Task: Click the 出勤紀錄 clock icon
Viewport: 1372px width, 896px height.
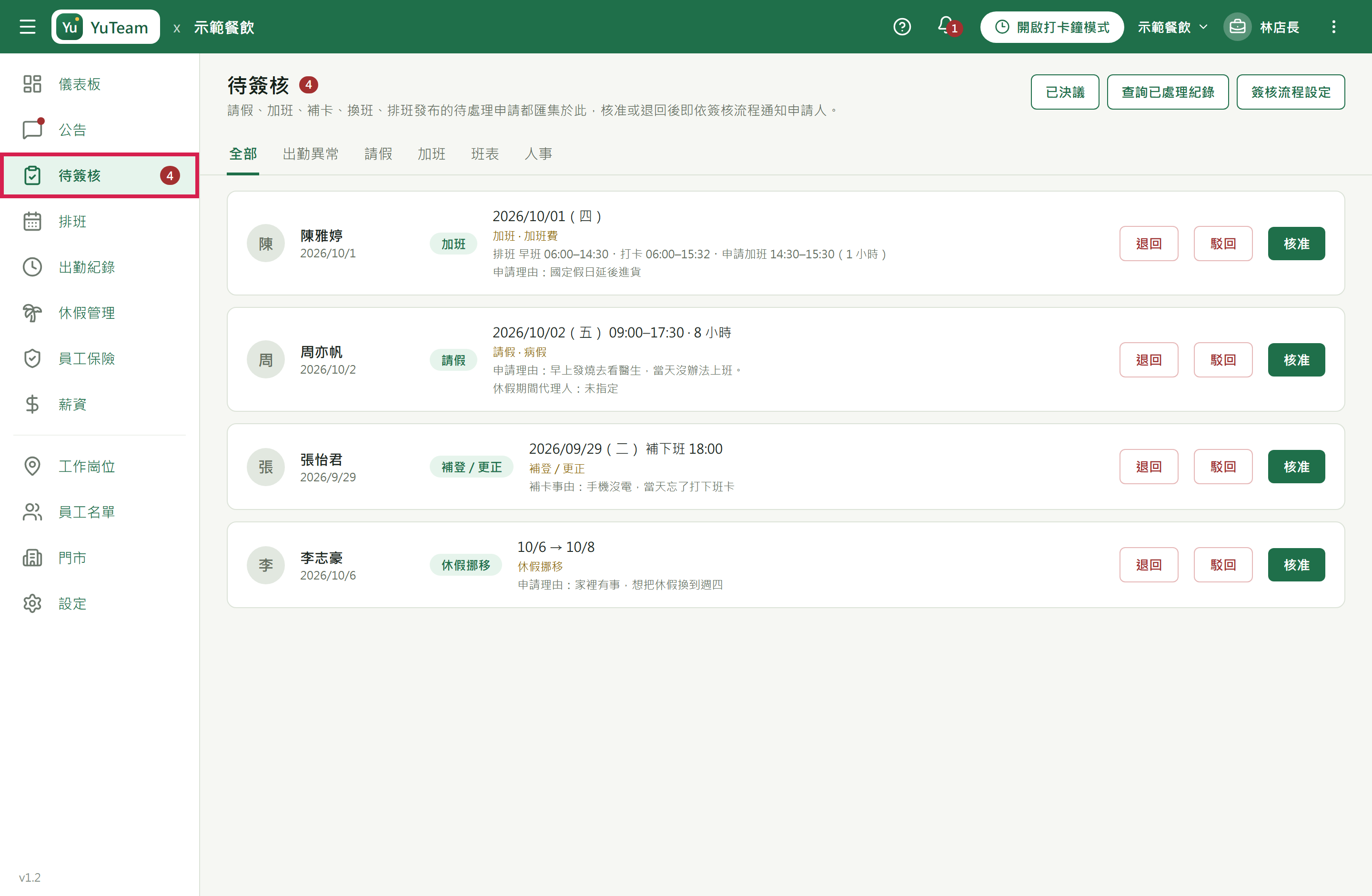Action: 32,267
